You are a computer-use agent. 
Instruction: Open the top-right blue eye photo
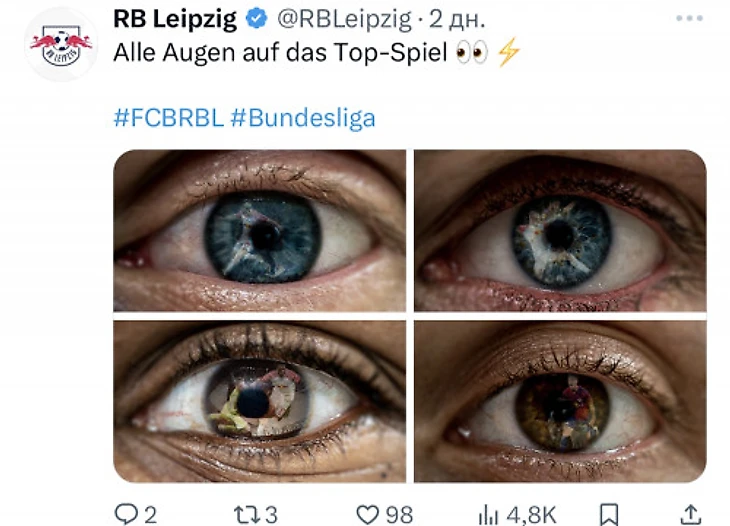coord(560,230)
